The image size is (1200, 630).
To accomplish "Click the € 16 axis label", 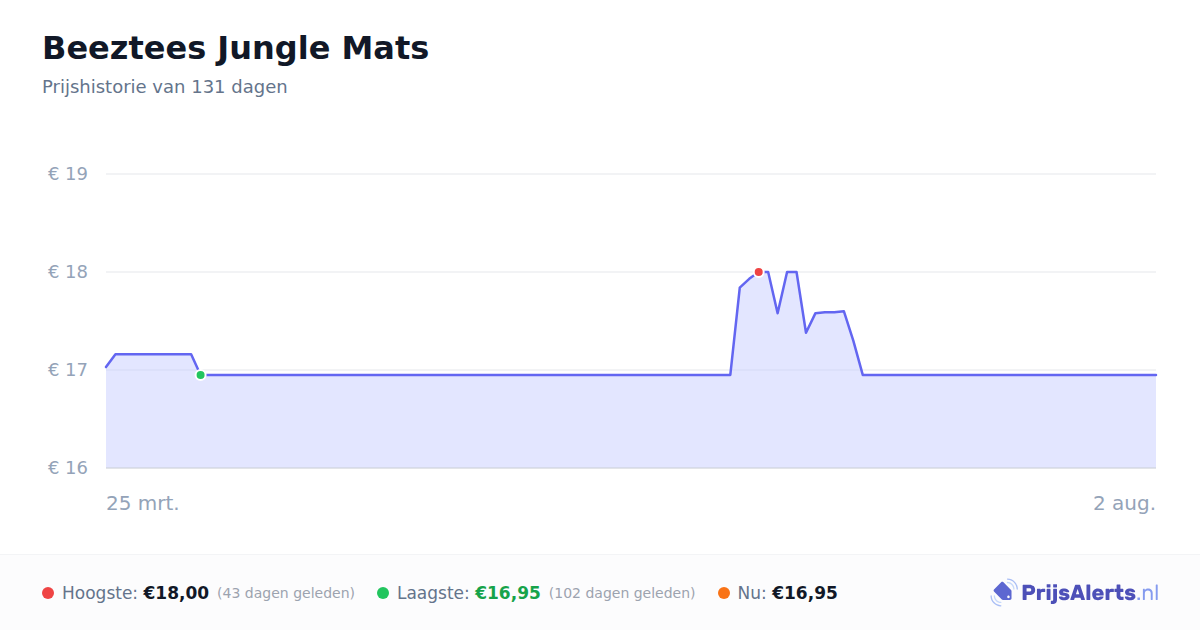I will tap(68, 468).
